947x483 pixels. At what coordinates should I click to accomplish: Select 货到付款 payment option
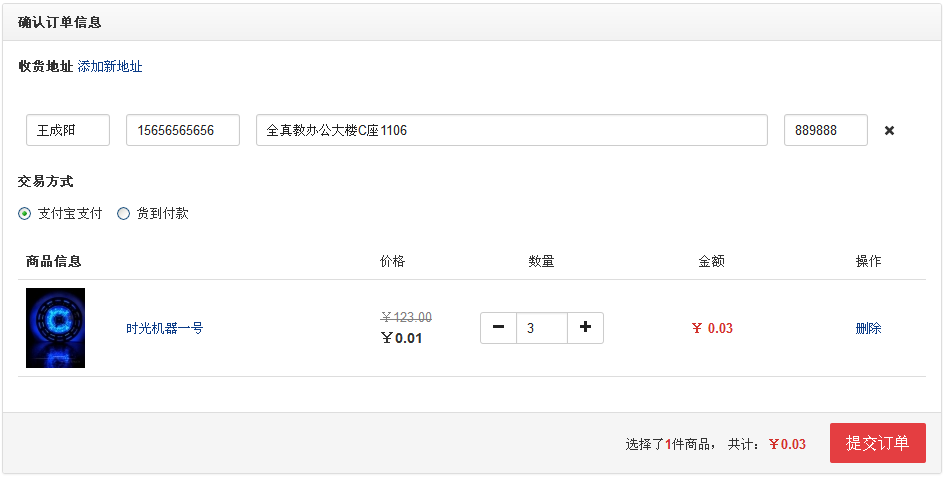[124, 213]
